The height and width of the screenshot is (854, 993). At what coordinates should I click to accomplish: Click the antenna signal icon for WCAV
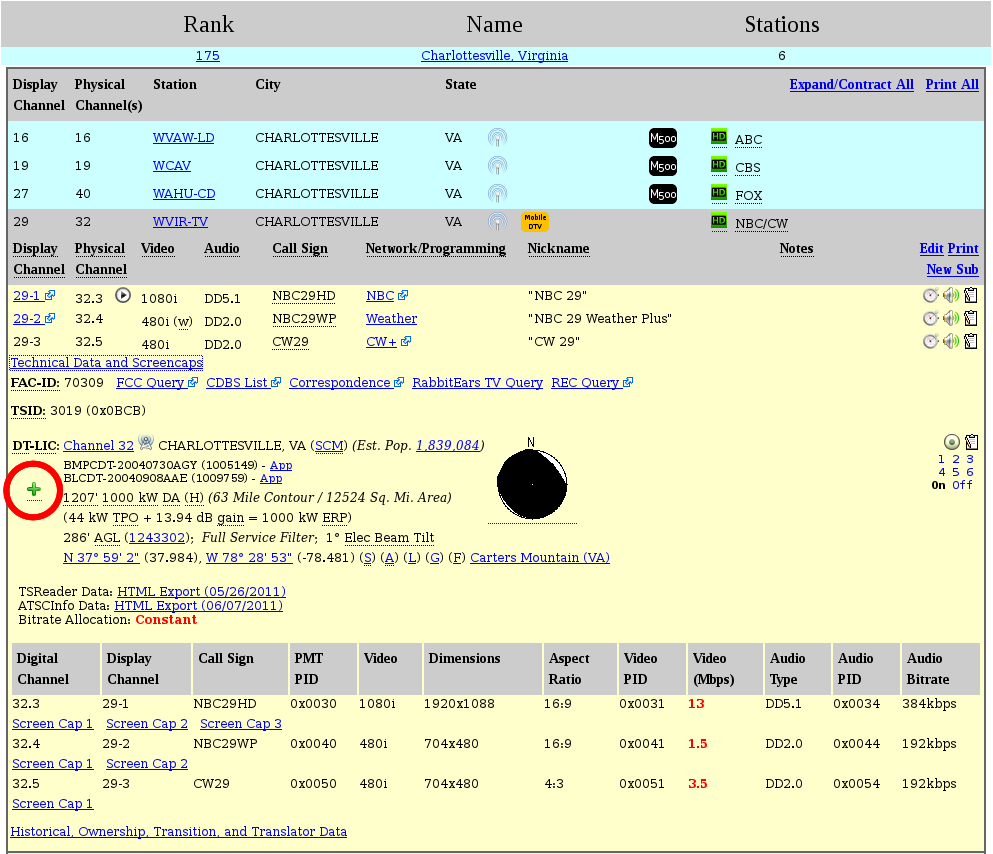497,165
